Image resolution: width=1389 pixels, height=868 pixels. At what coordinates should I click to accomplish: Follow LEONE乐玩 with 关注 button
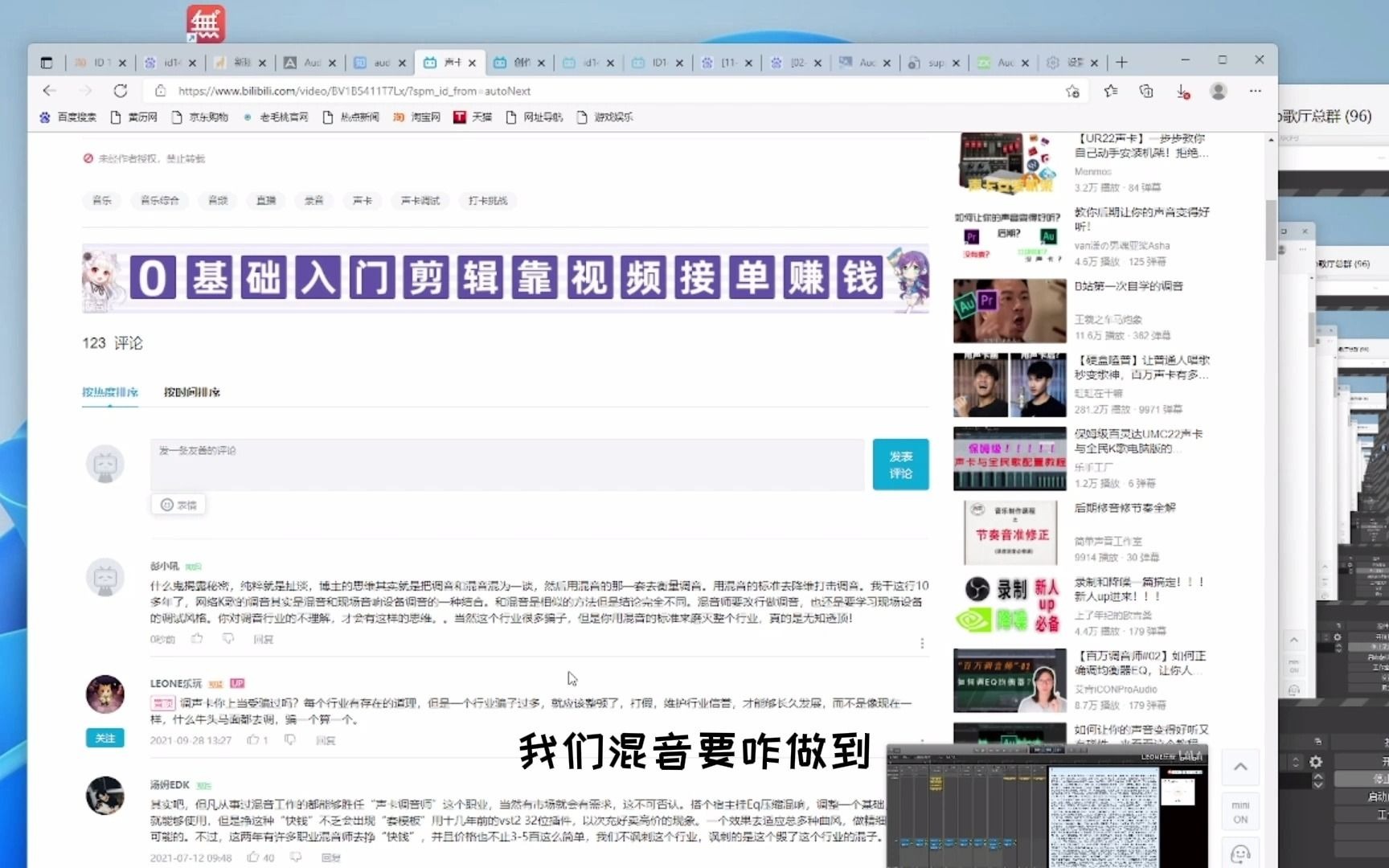105,739
